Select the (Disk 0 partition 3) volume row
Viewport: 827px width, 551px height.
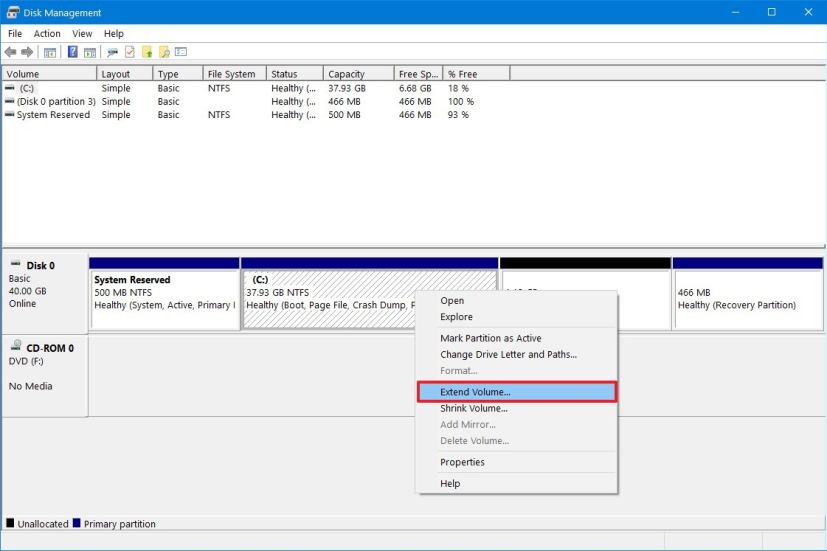56,101
